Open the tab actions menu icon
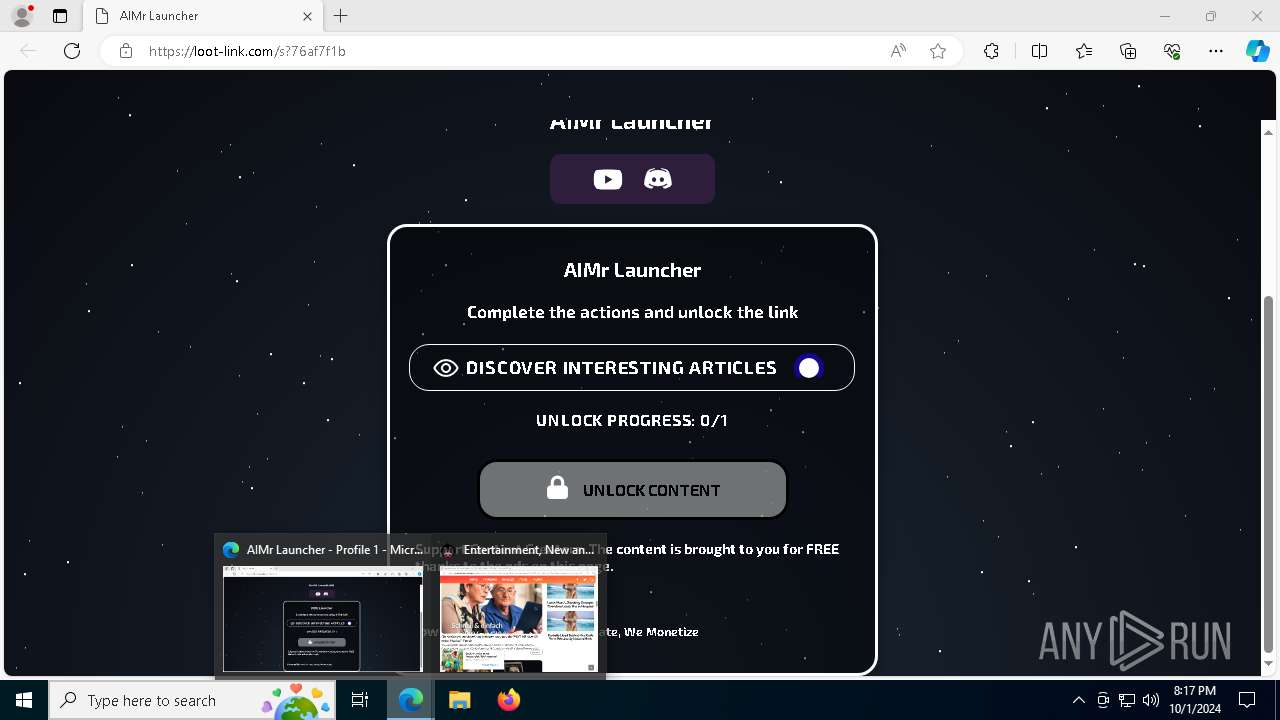This screenshot has width=1280, height=720. tap(60, 16)
